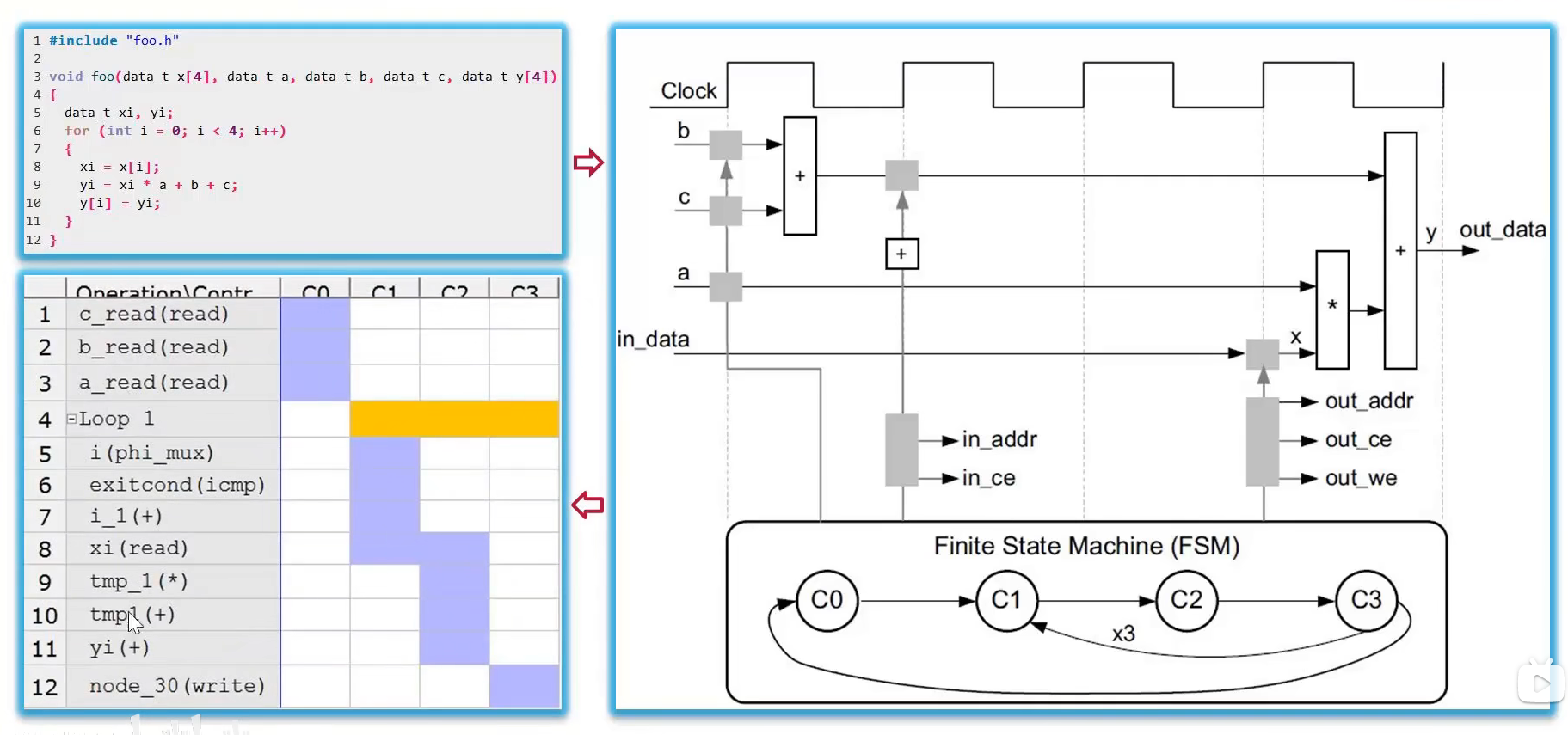This screenshot has width=1568, height=735.
Task: Select the exitcond(icmp) operation
Action: (177, 485)
